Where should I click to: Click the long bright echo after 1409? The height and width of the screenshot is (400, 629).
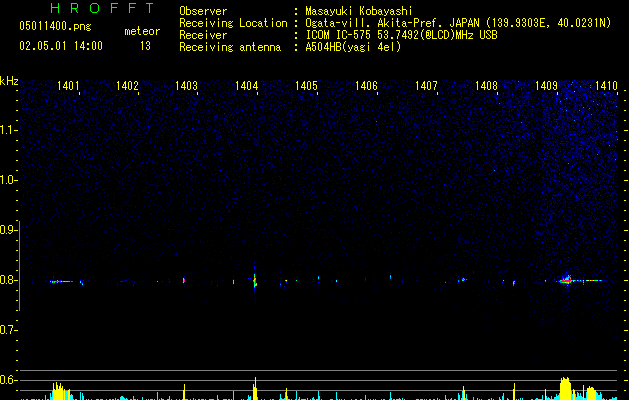[x=580, y=280]
